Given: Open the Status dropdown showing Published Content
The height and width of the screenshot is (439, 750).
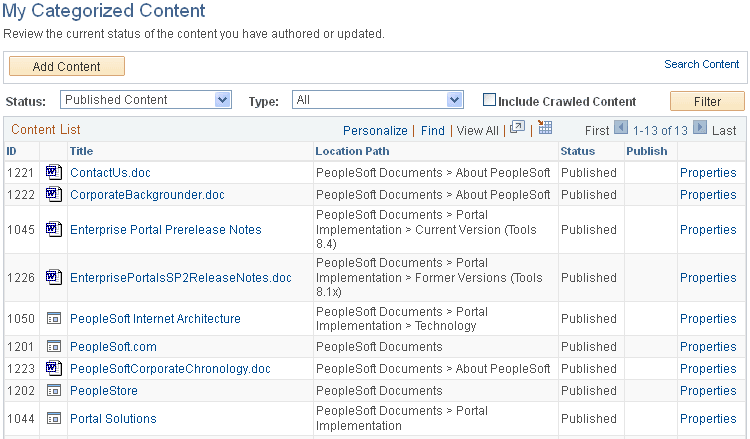Looking at the screenshot, I should pos(146,100).
